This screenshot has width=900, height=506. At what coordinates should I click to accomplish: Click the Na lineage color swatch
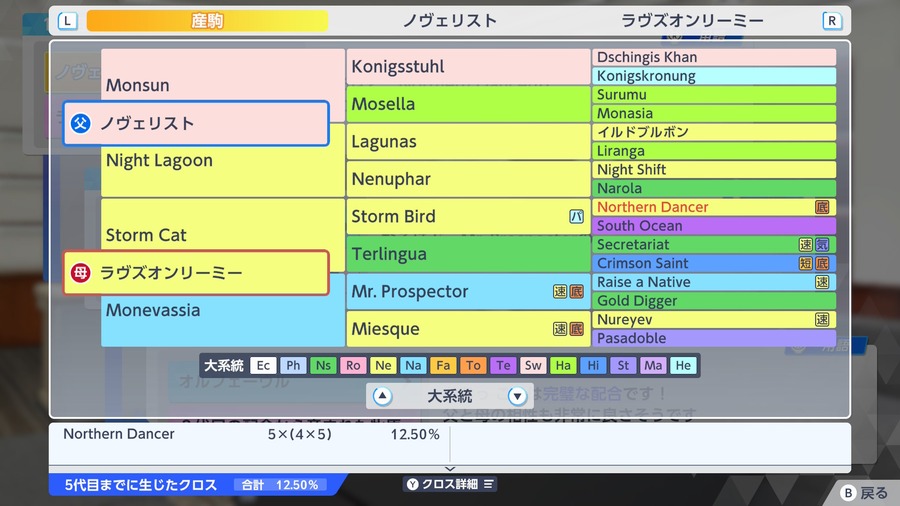point(413,365)
